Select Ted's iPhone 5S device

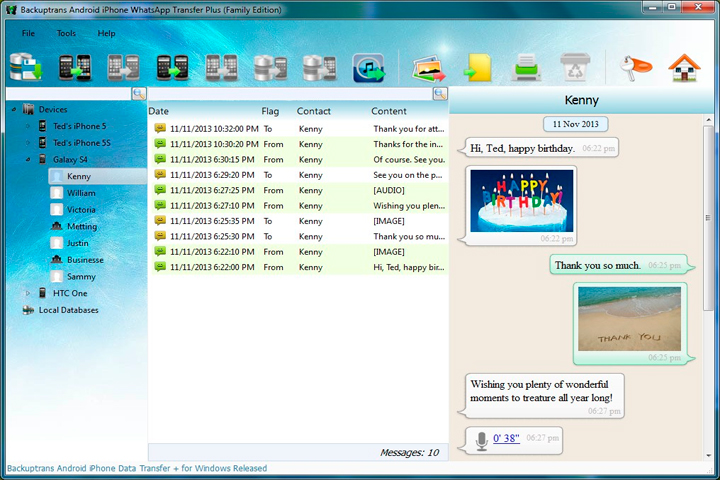tap(82, 143)
